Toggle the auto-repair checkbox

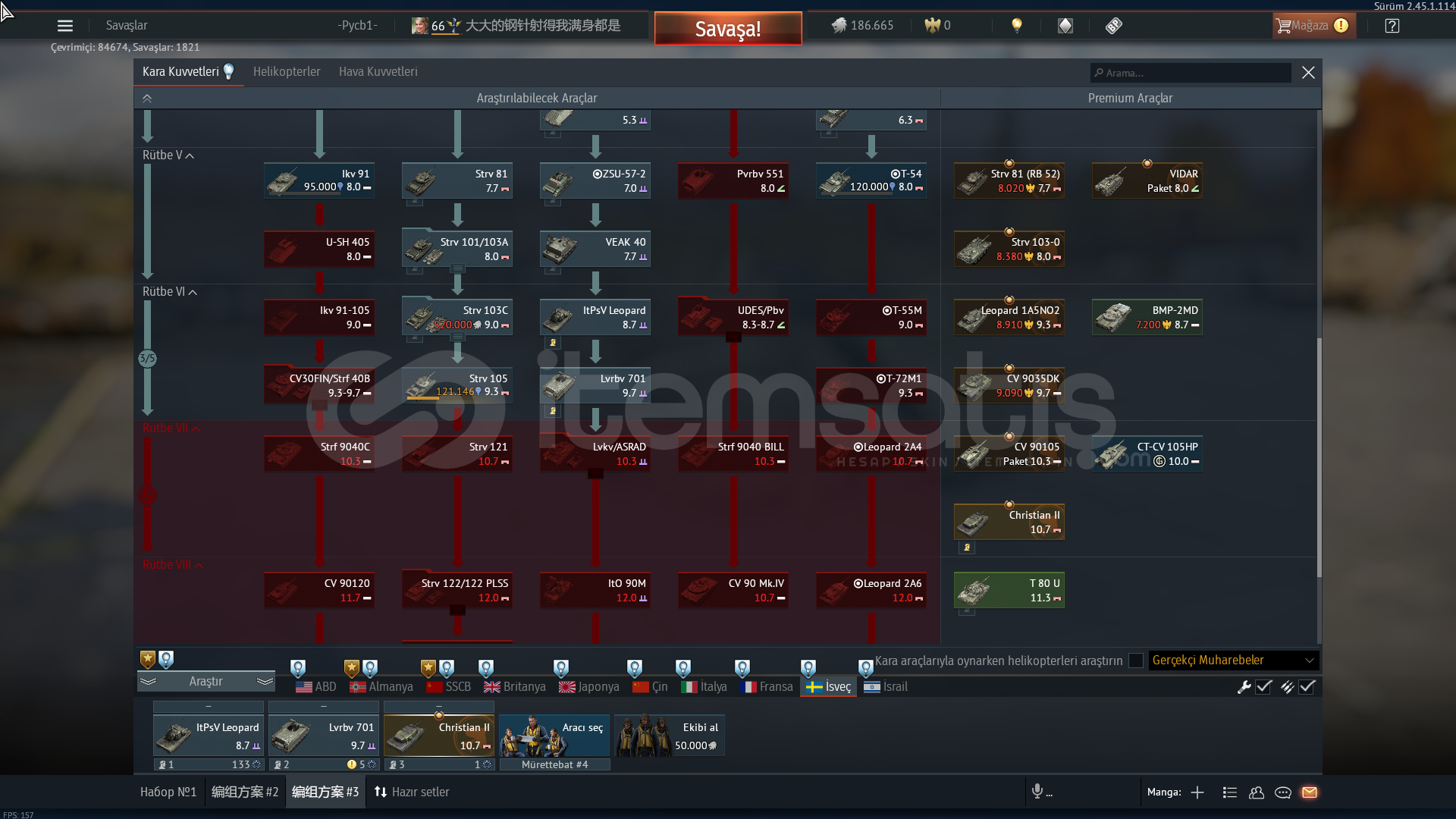click(1263, 687)
